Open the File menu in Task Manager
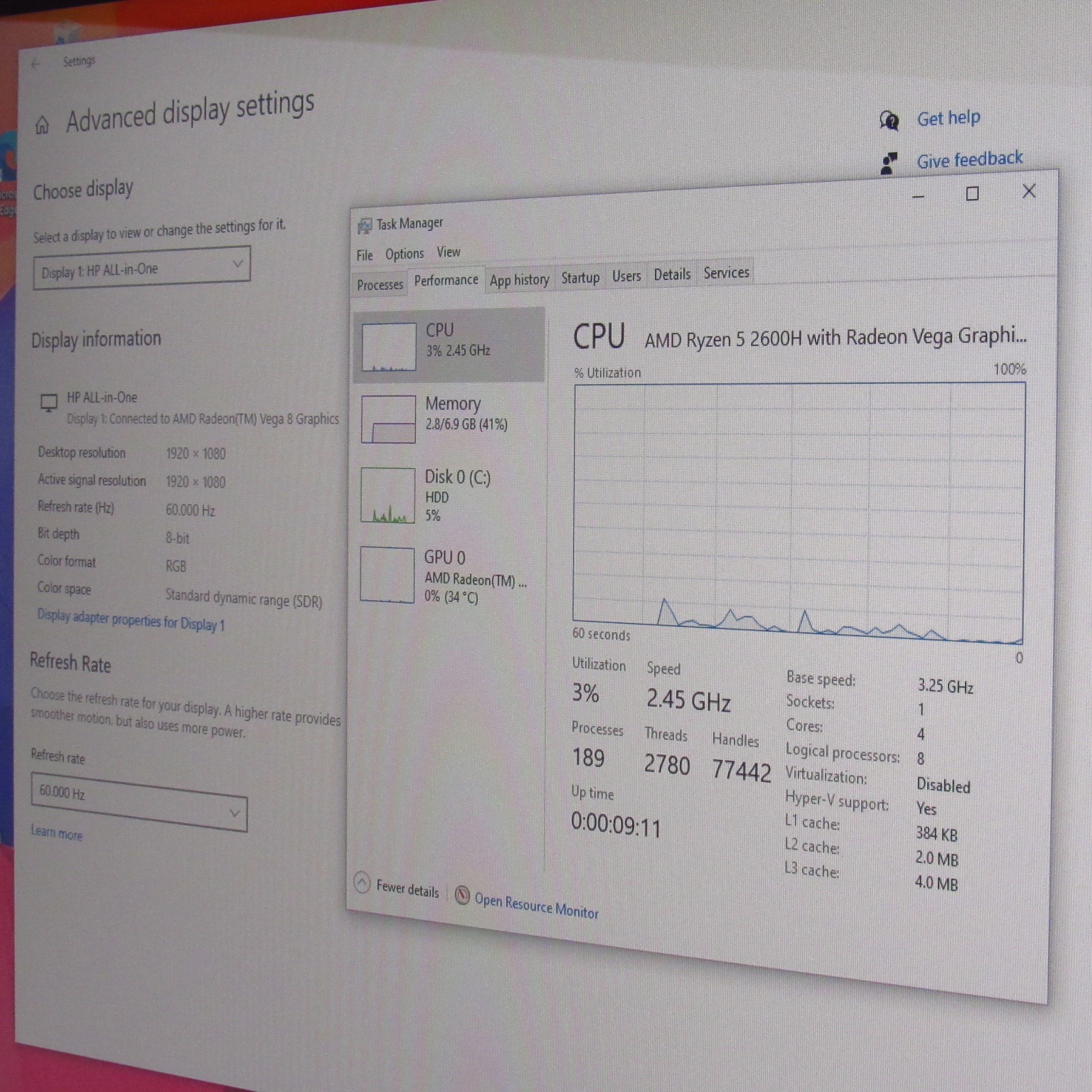 click(365, 255)
